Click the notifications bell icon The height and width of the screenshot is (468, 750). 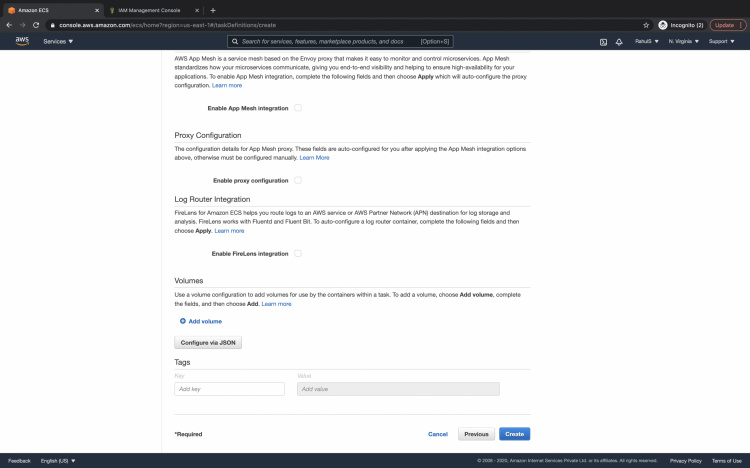click(621, 42)
